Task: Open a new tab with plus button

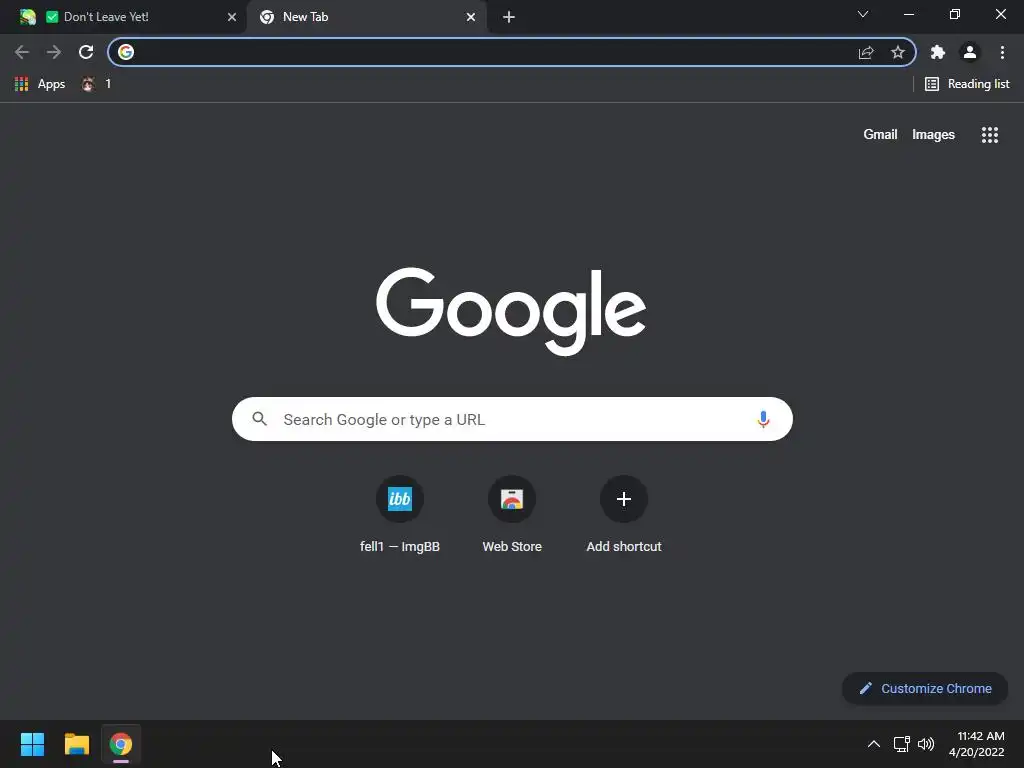Action: pyautogui.click(x=509, y=17)
